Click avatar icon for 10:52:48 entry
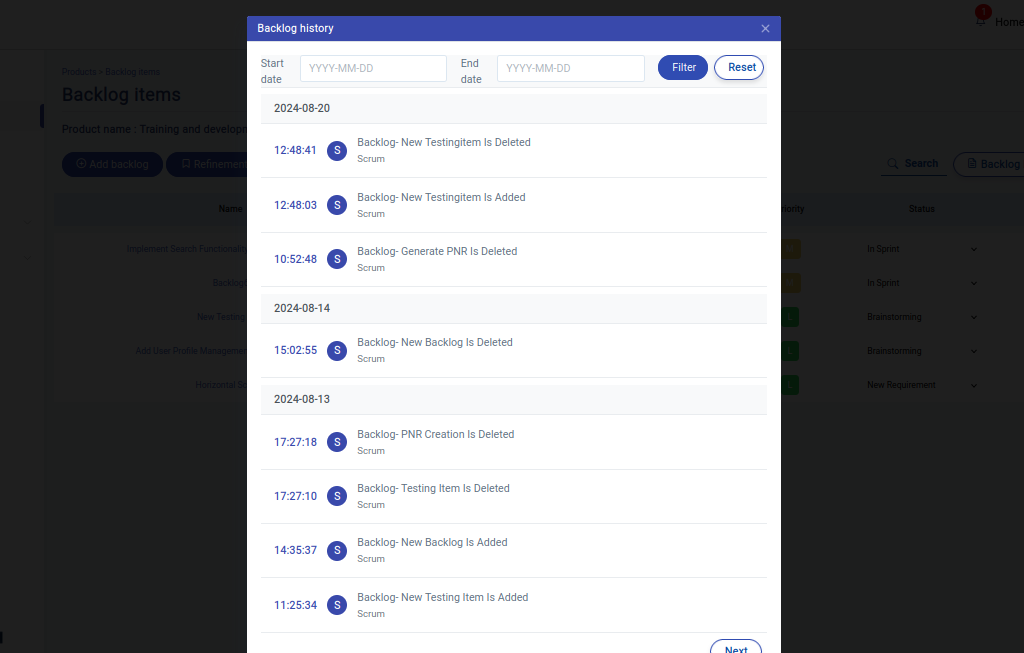This screenshot has height=653, width=1024. [x=337, y=259]
